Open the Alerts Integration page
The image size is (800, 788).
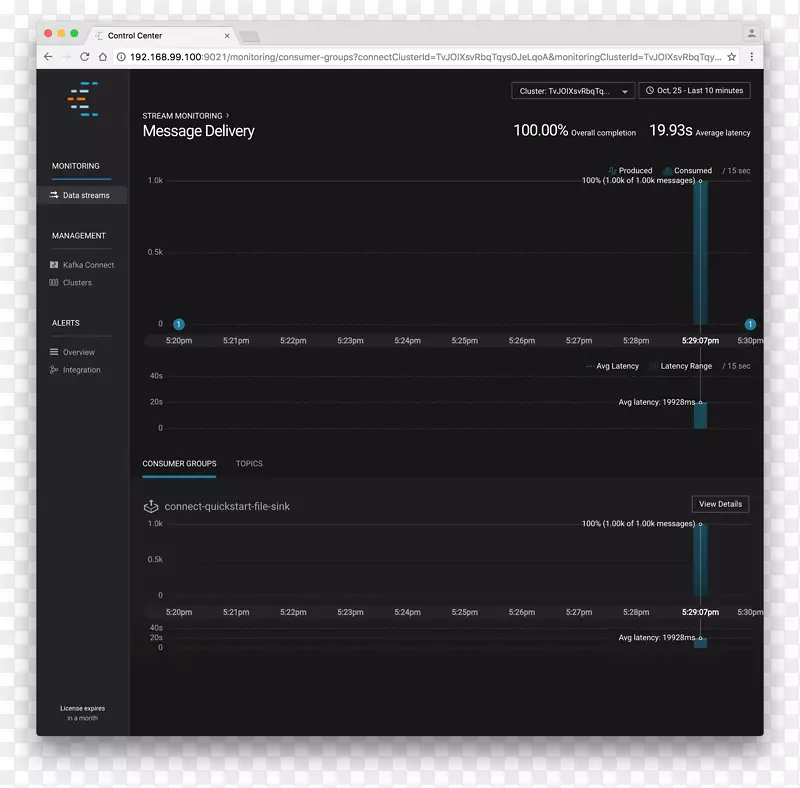(81, 370)
